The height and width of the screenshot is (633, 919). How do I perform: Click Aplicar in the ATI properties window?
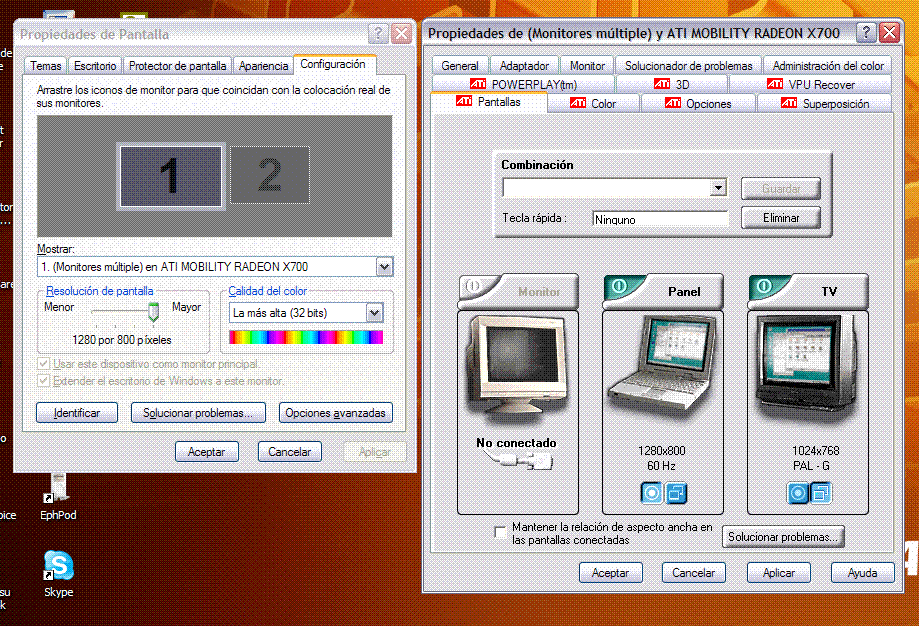coord(779,573)
